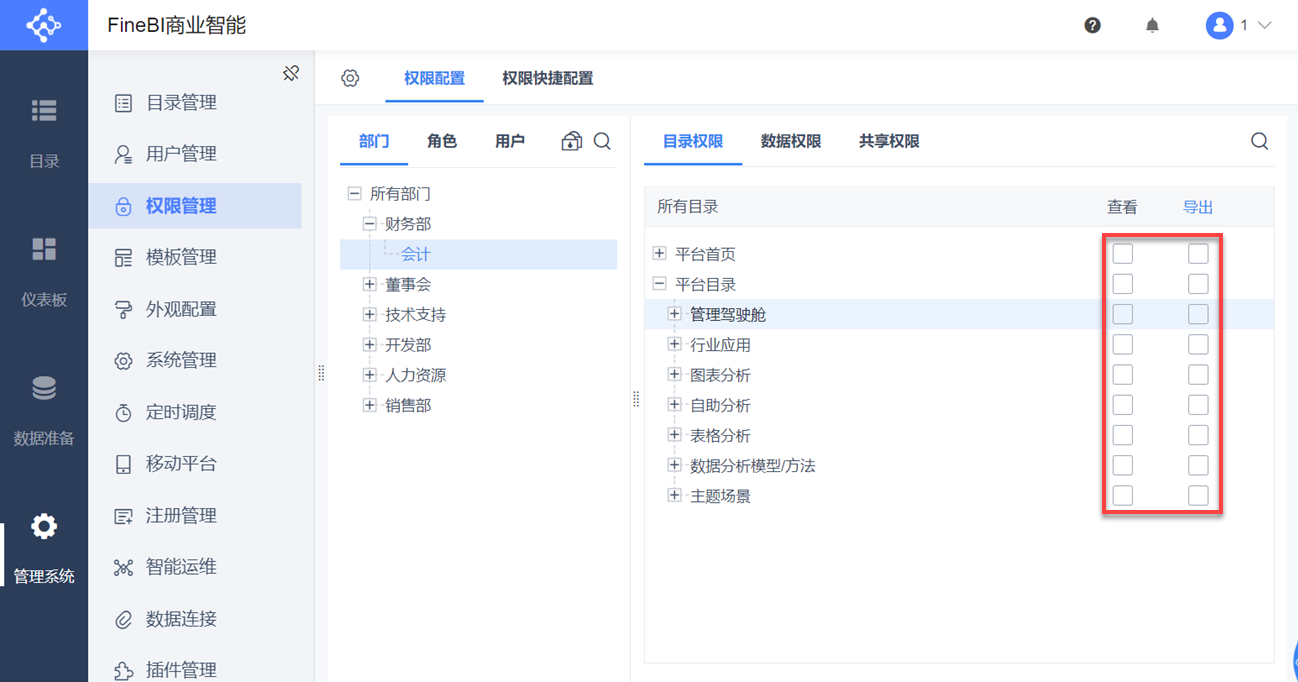Click the help question mark icon
The height and width of the screenshot is (682, 1298).
point(1092,25)
